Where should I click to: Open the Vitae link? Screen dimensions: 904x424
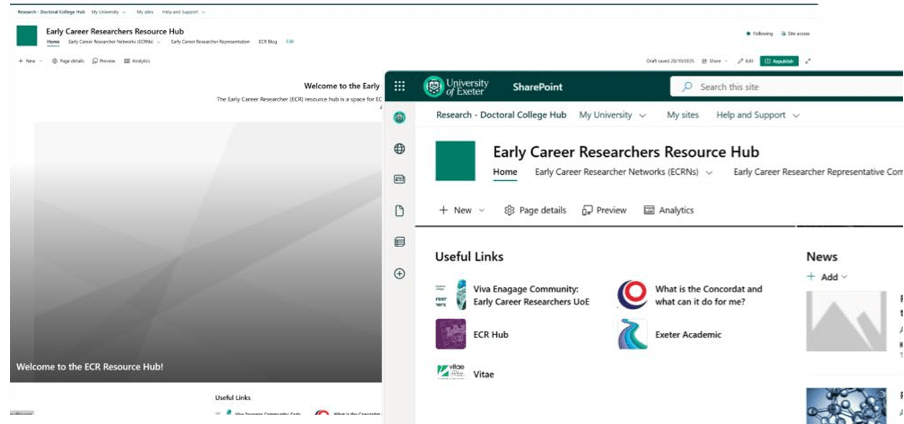click(483, 374)
